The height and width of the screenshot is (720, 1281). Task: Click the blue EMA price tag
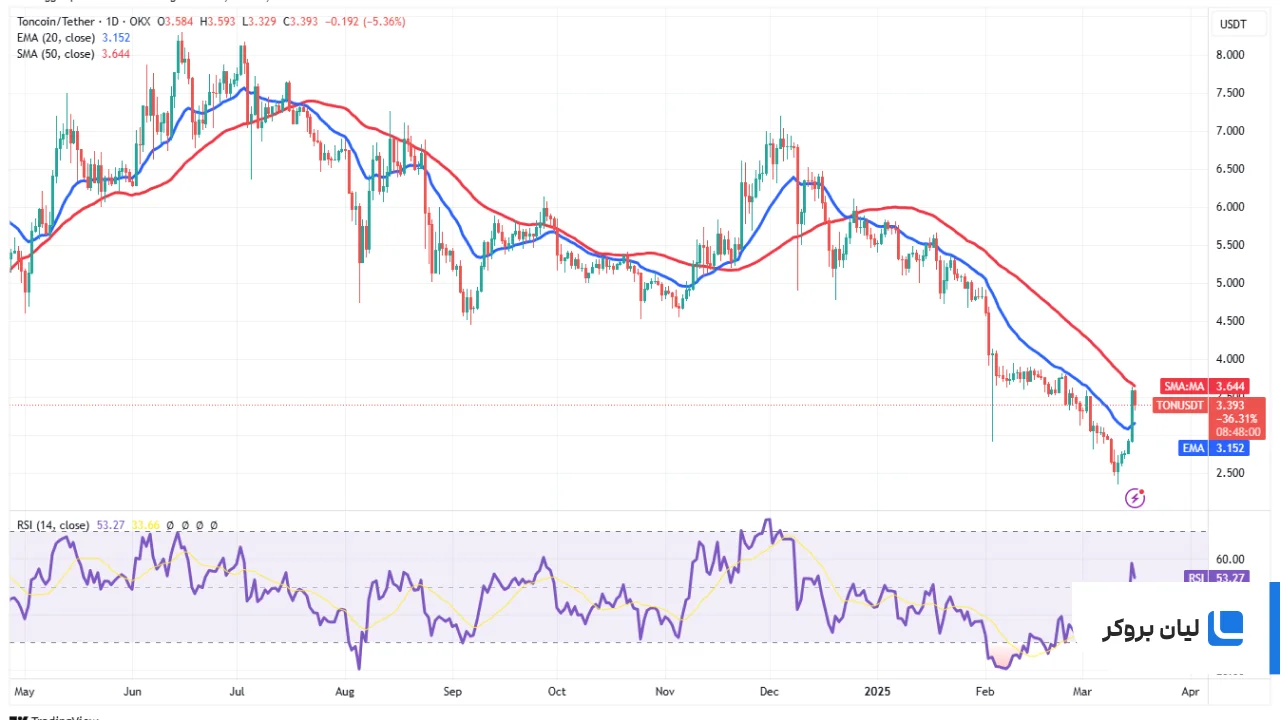coord(1213,448)
